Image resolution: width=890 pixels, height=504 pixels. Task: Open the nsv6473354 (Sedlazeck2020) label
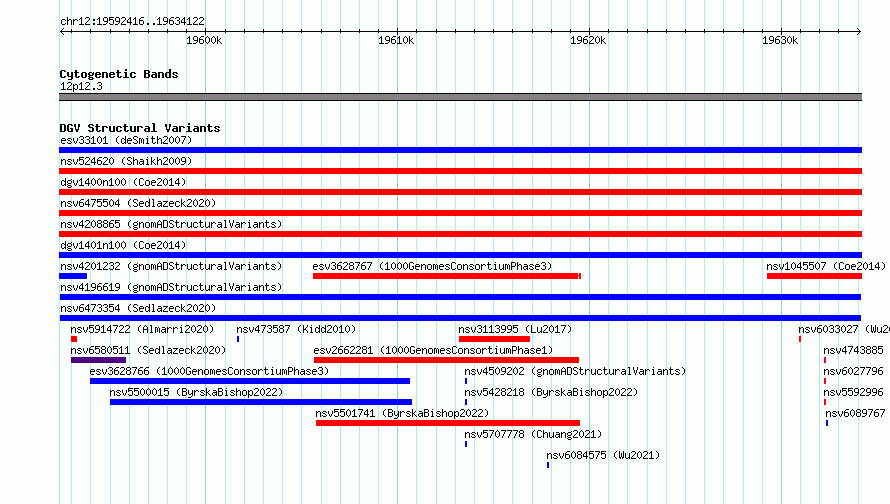coord(138,308)
